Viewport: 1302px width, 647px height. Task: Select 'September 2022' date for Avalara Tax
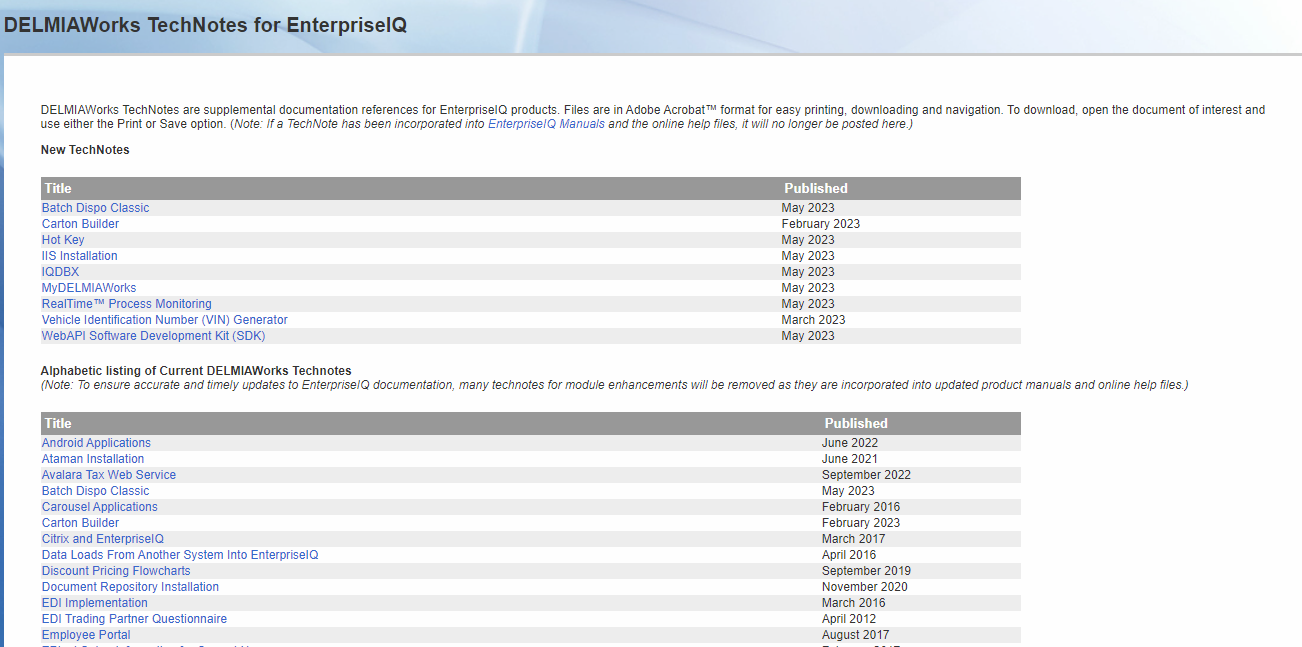[x=866, y=475]
